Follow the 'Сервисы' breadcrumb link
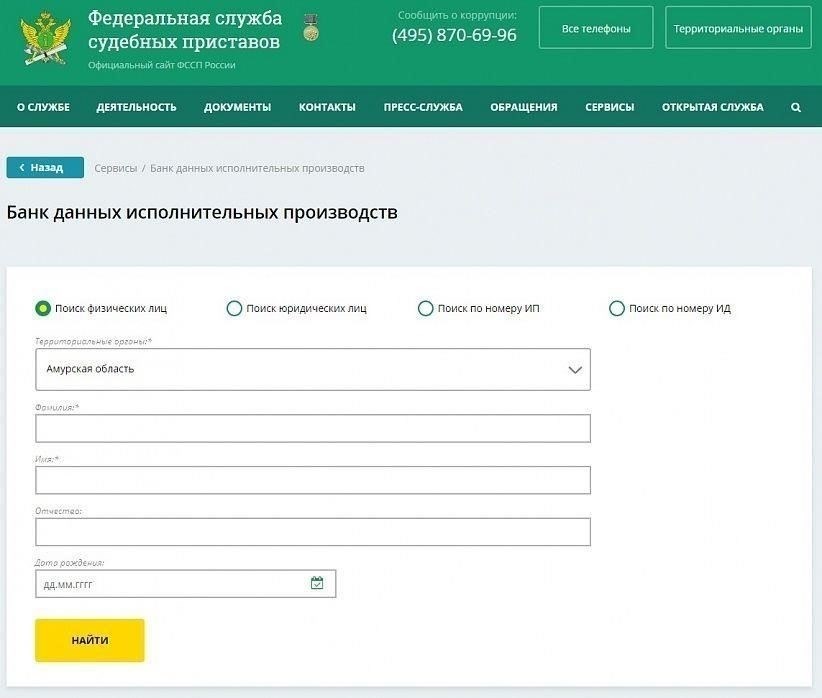This screenshot has width=822, height=698. (115, 168)
